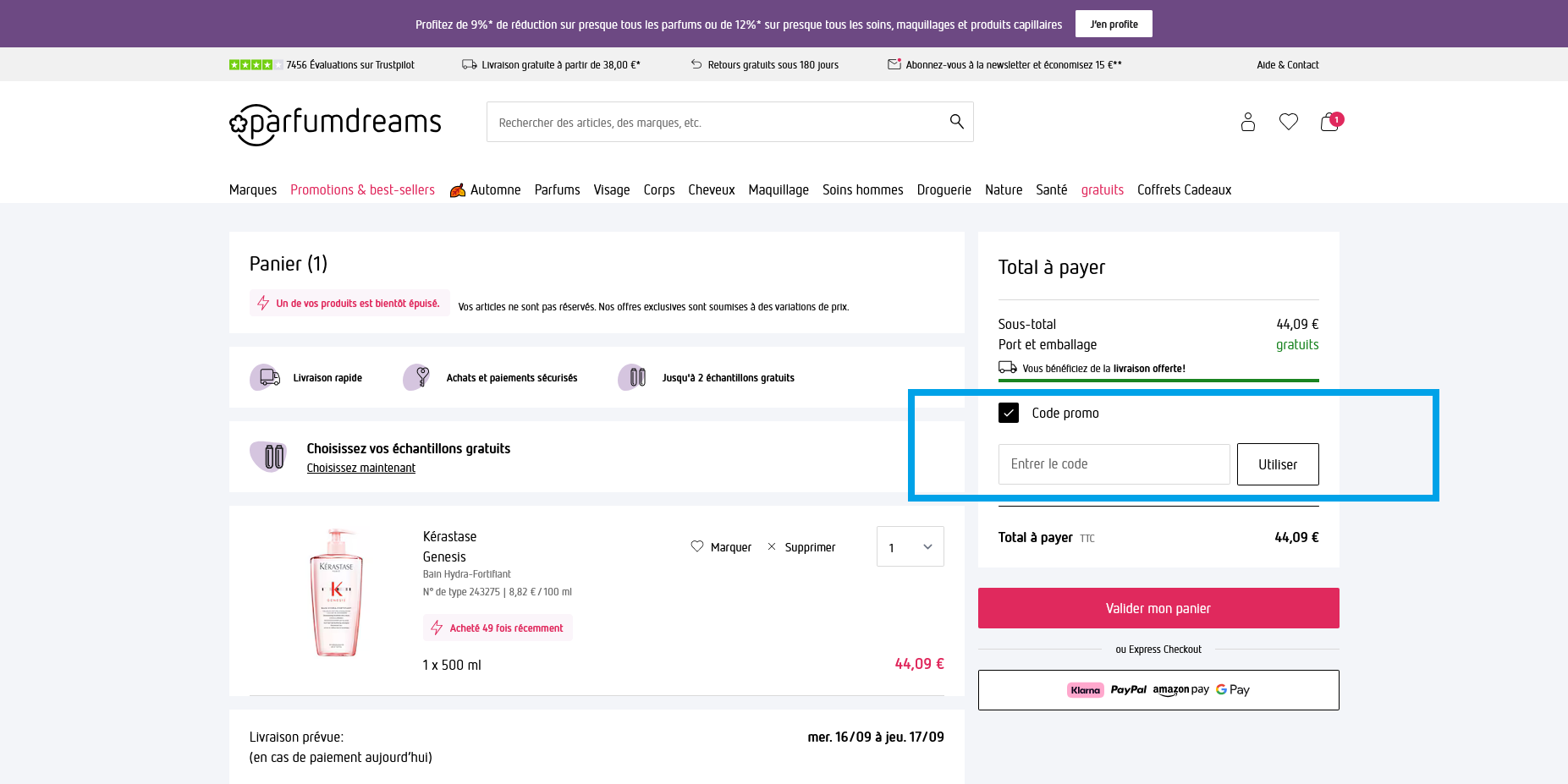
Task: Click the product price 44,09 €
Action: [x=920, y=664]
